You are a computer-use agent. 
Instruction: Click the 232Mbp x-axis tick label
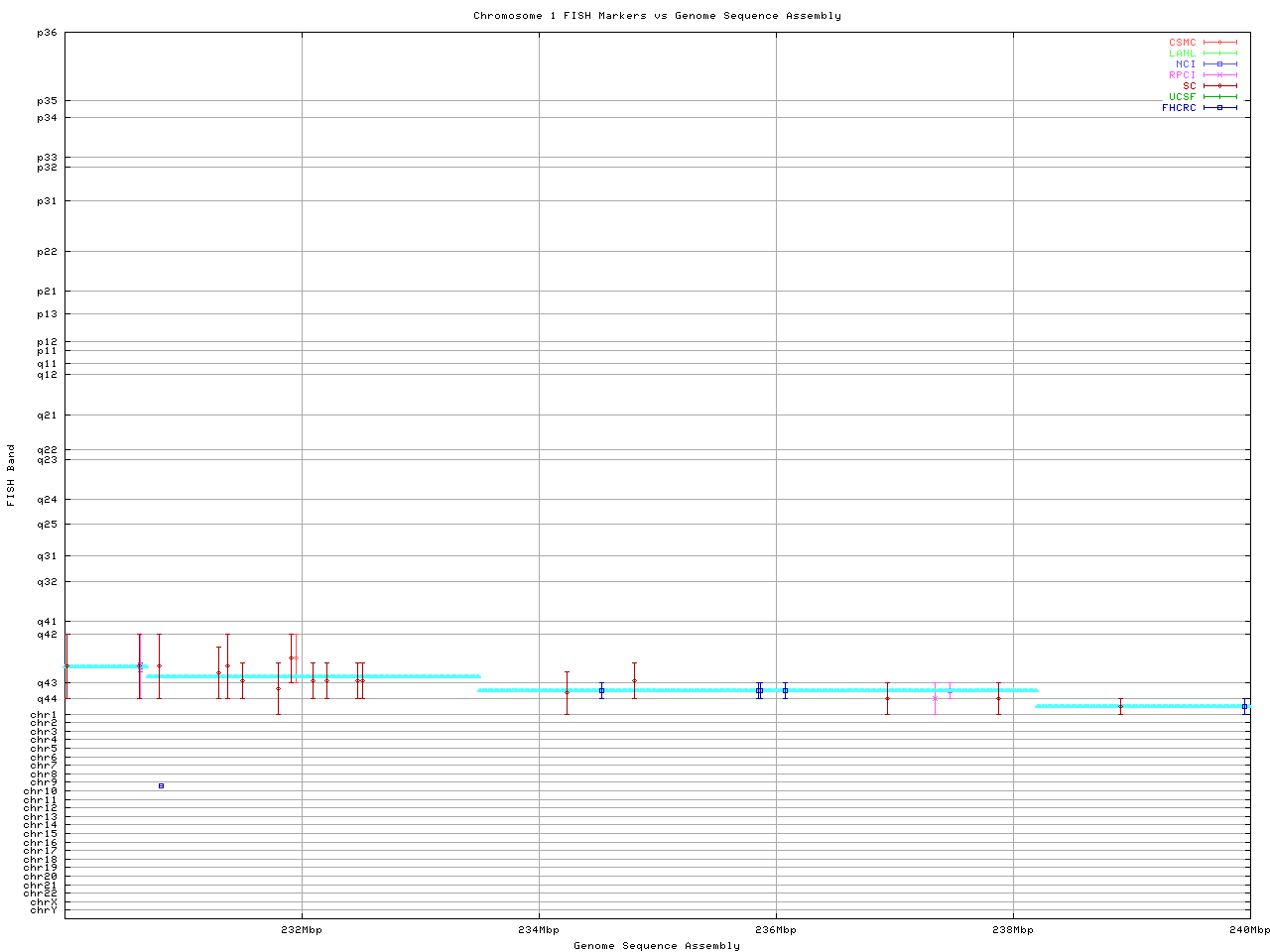(x=302, y=930)
